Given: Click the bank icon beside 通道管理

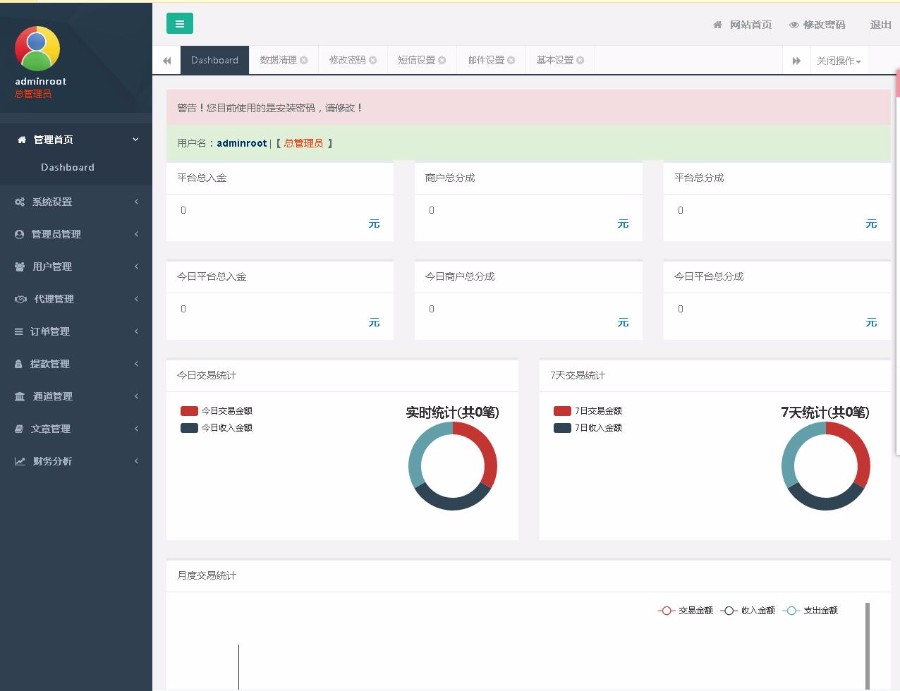Looking at the screenshot, I should pos(20,395).
